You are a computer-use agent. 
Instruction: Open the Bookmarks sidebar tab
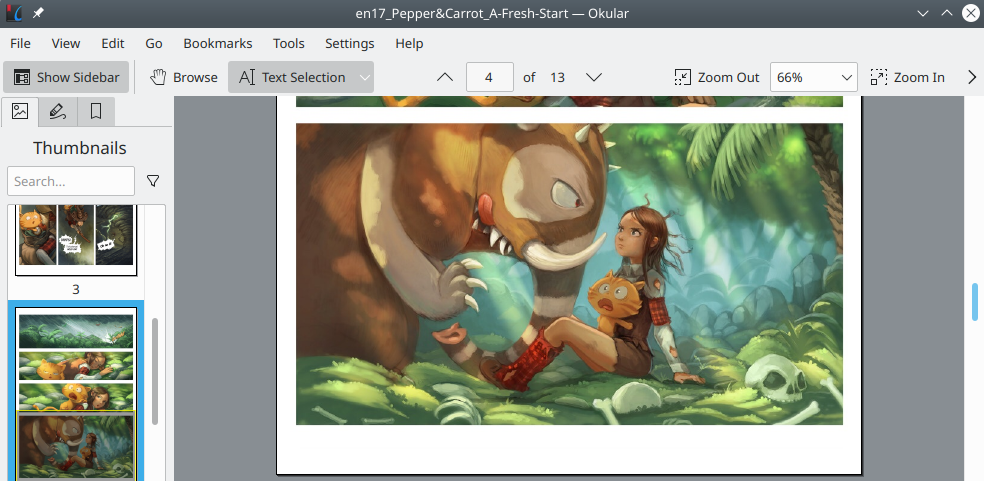pyautogui.click(x=96, y=111)
